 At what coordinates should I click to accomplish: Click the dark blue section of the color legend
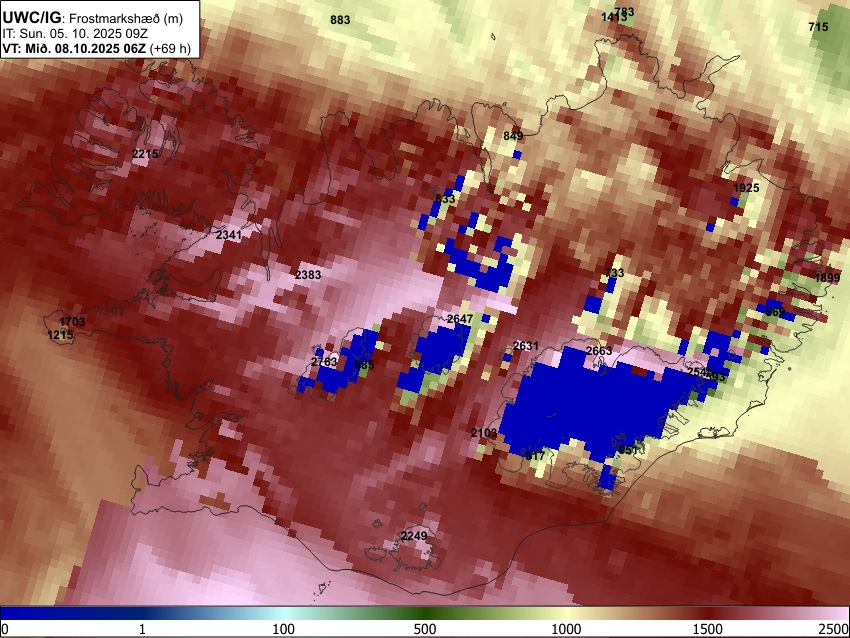click(x=70, y=614)
